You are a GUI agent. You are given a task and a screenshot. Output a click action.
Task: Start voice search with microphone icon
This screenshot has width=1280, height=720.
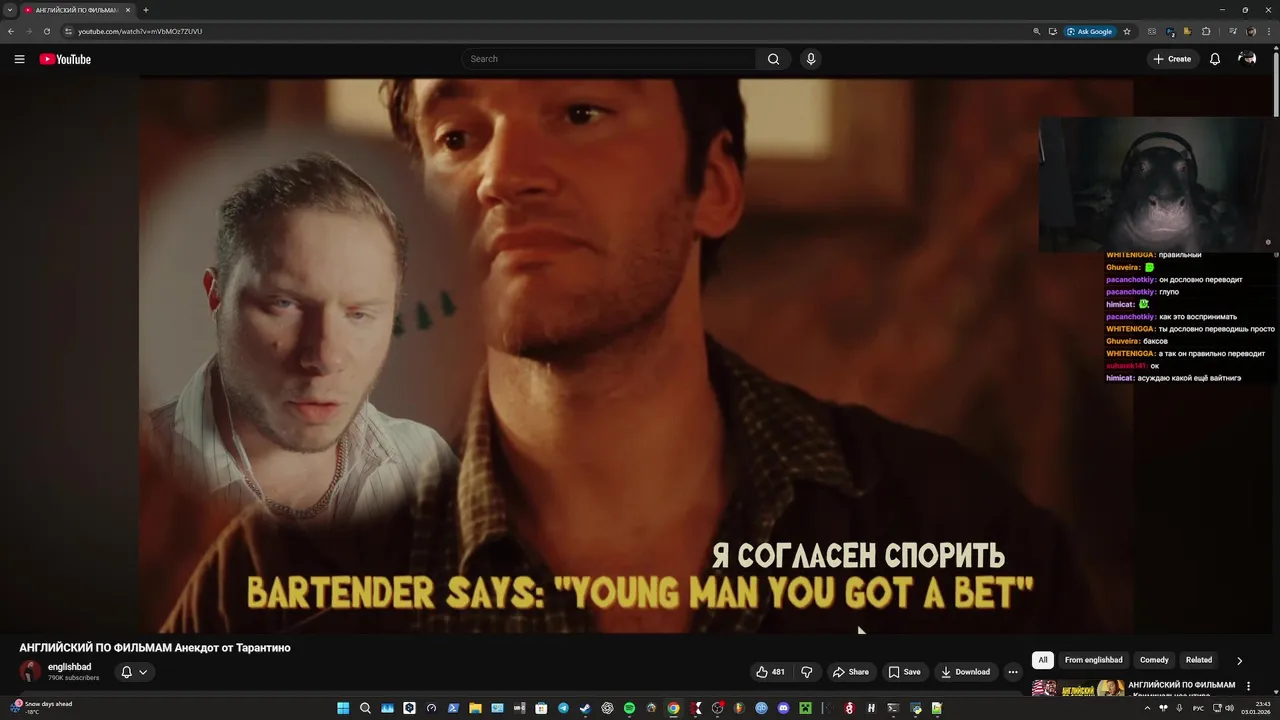(811, 59)
